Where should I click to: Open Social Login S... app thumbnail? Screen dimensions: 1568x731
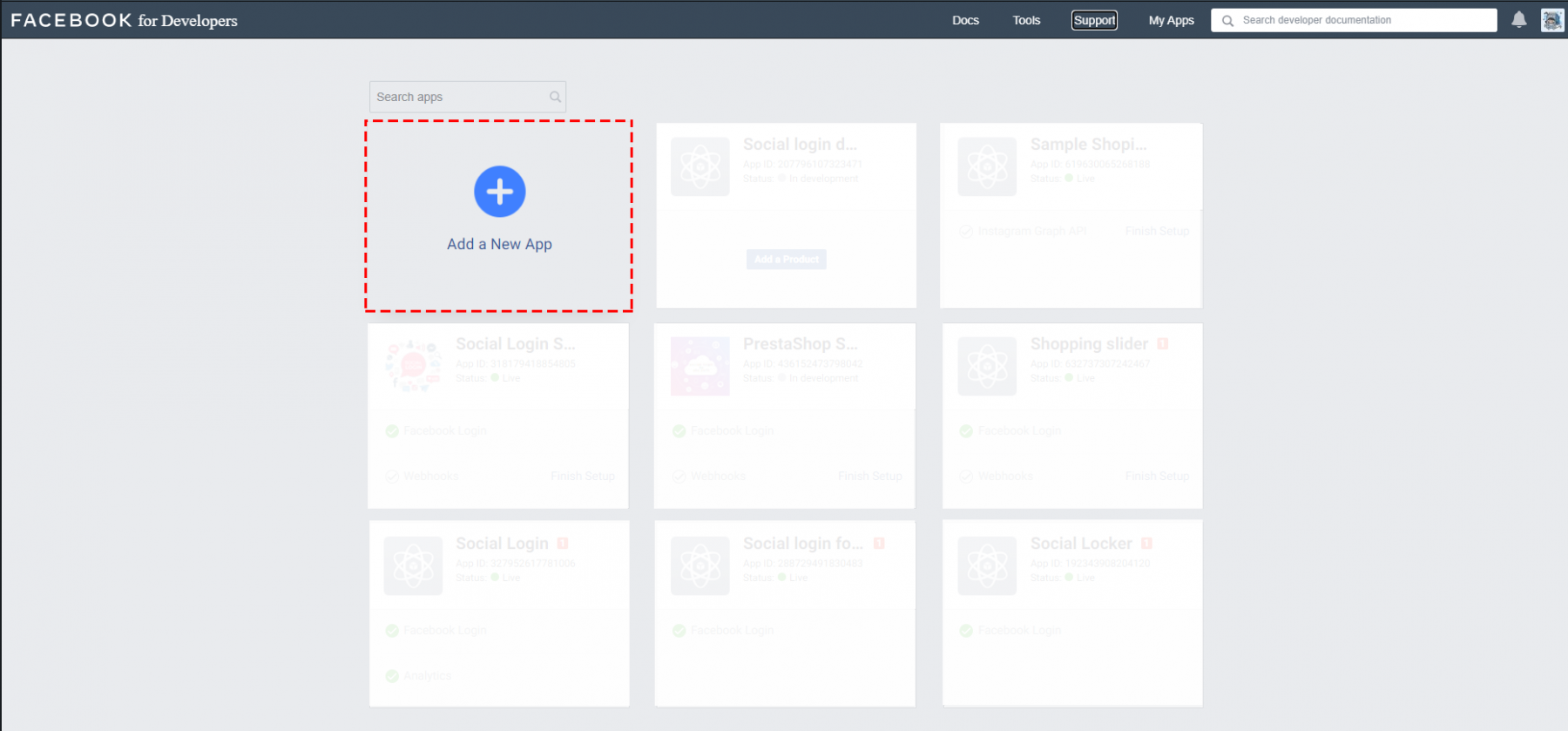[413, 366]
